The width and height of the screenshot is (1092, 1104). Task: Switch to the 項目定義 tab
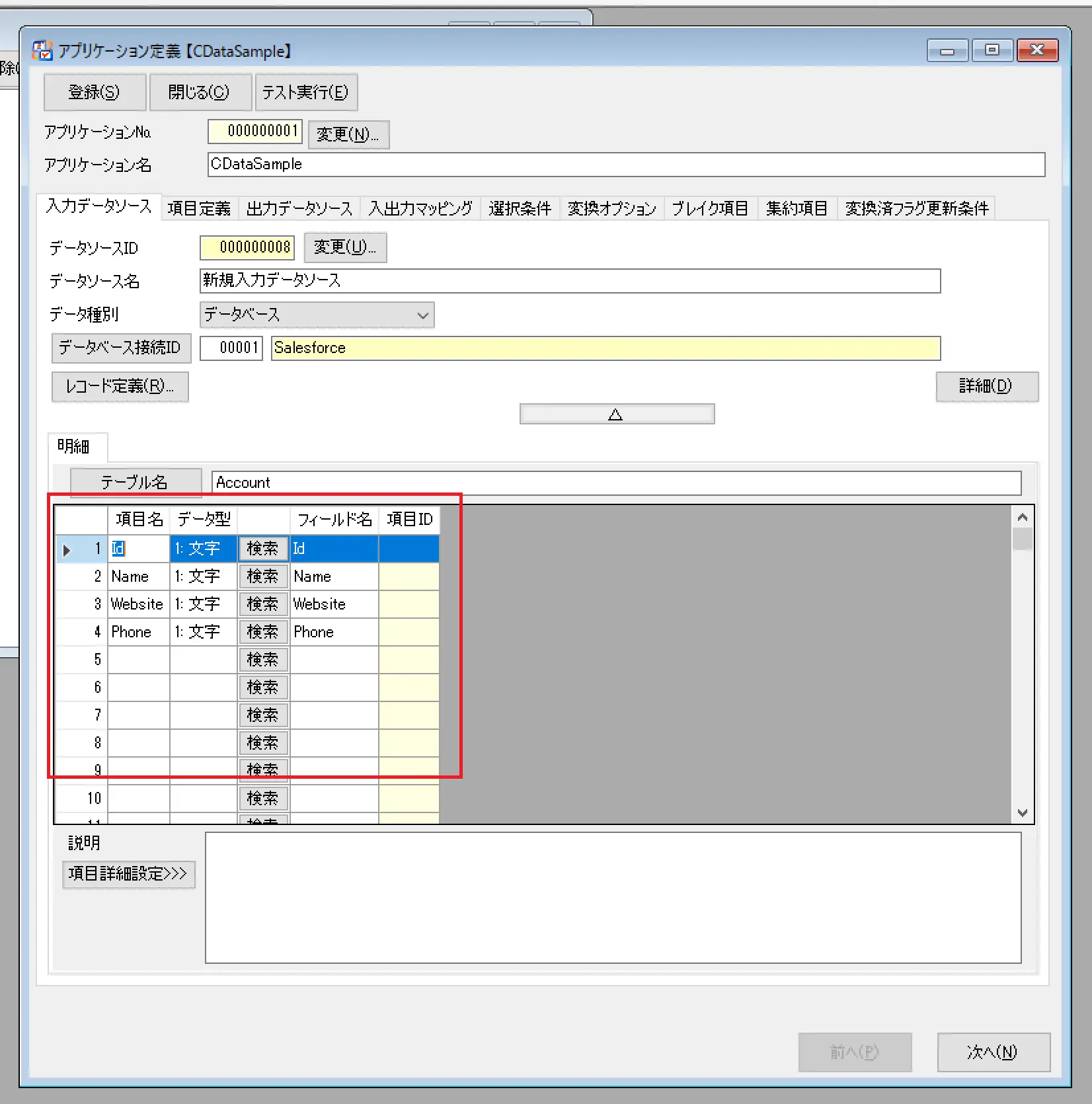[199, 209]
